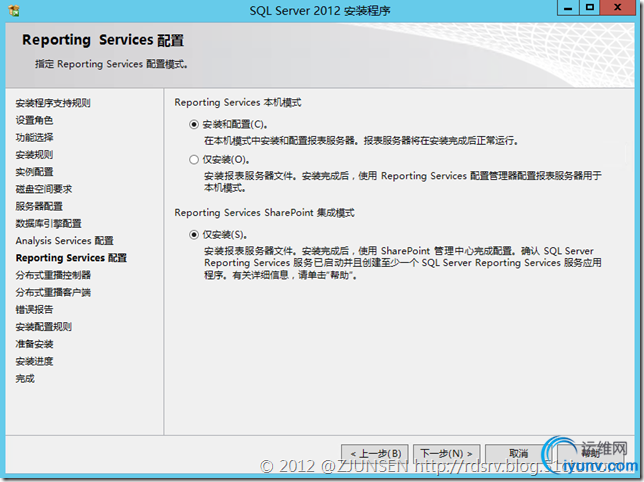Image resolution: width=644 pixels, height=482 pixels.
Task: Select the 设置角色 step
Action: (x=34, y=120)
